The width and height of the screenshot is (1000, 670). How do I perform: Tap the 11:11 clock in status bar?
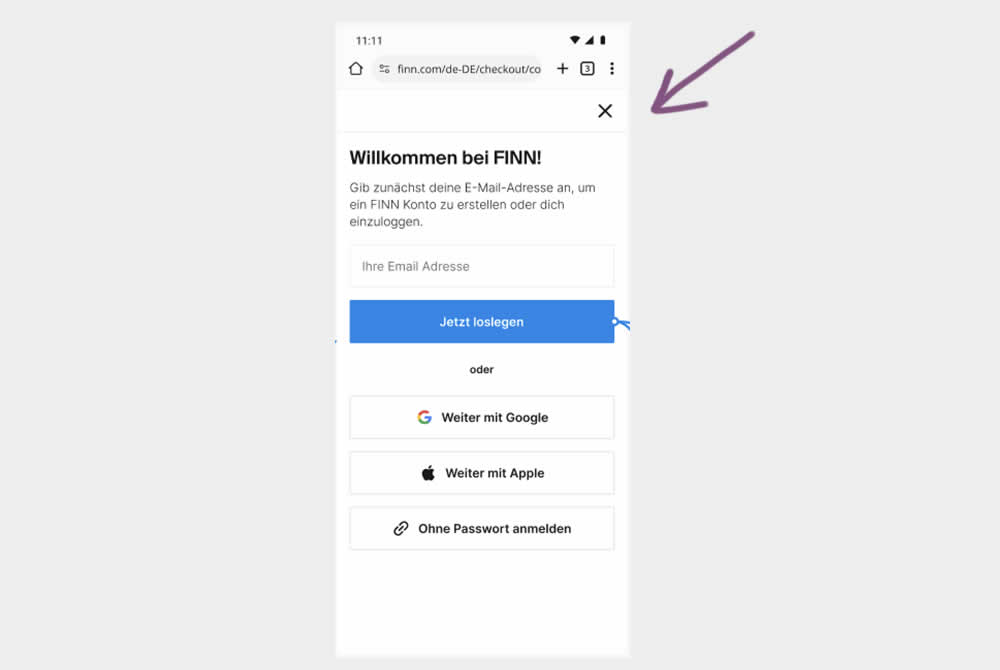coord(369,41)
